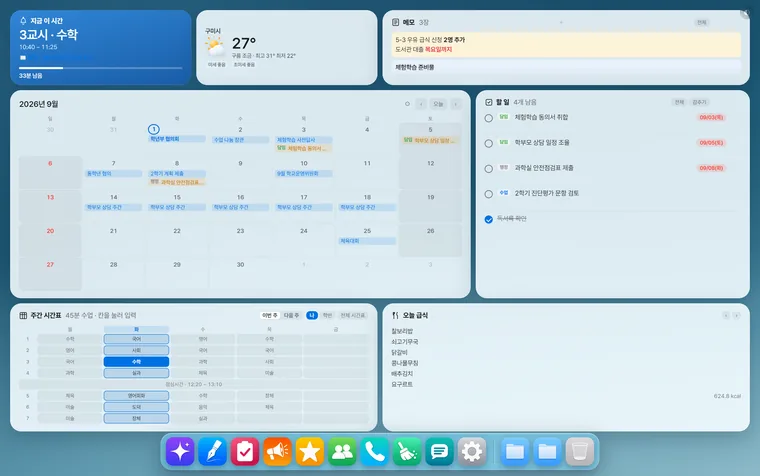Jump to today with 오늘 button

pos(438,104)
